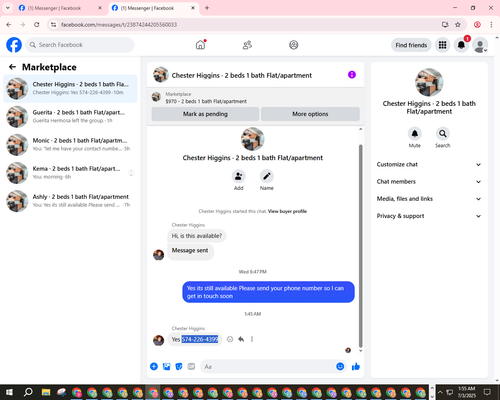Image resolution: width=500 pixels, height=400 pixels.
Task: Expand the Chat members section
Action: [429, 182]
